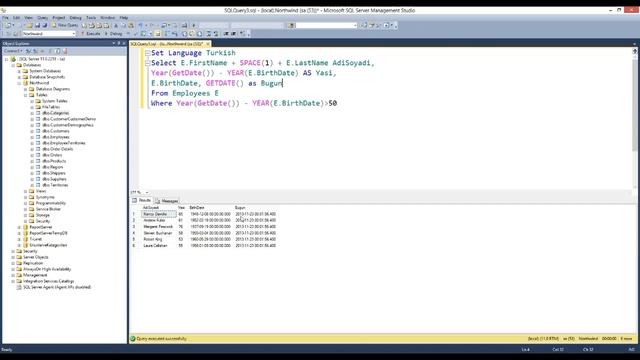Expand the System Databases node

pos(19,71)
